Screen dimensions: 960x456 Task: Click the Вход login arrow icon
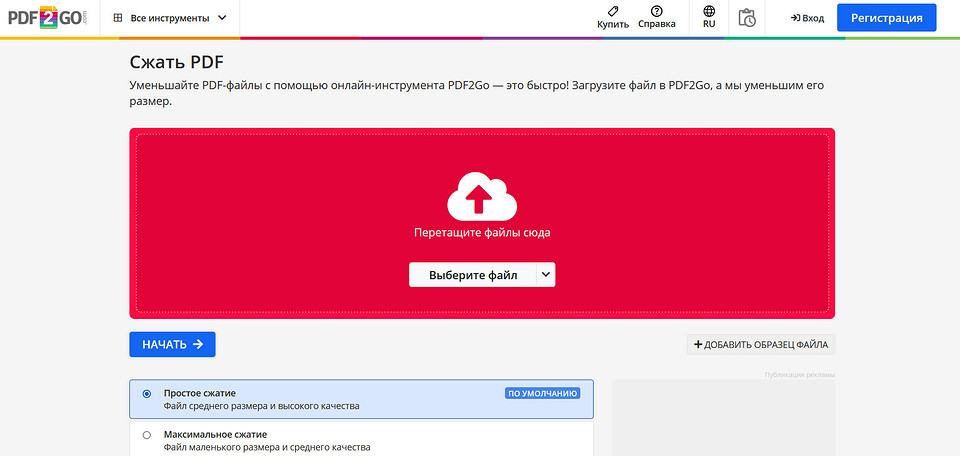pyautogui.click(x=795, y=18)
